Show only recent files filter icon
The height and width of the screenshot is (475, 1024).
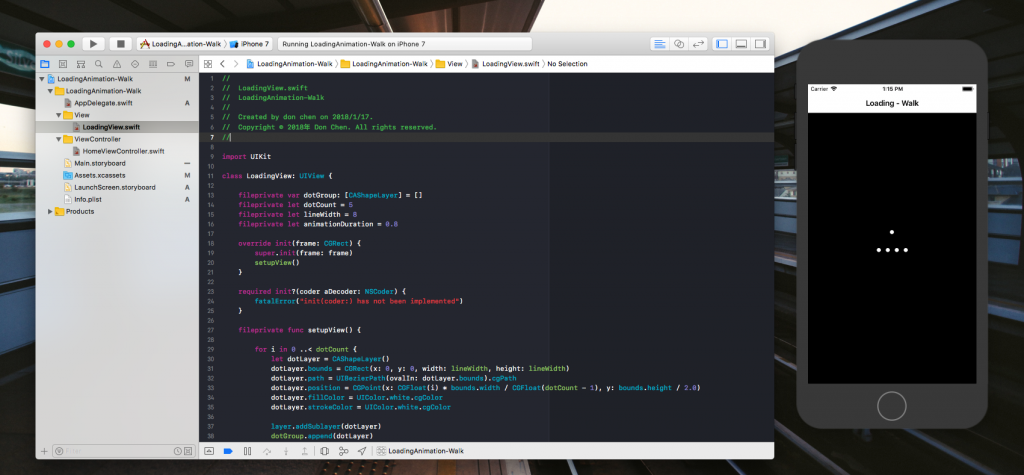(177, 451)
